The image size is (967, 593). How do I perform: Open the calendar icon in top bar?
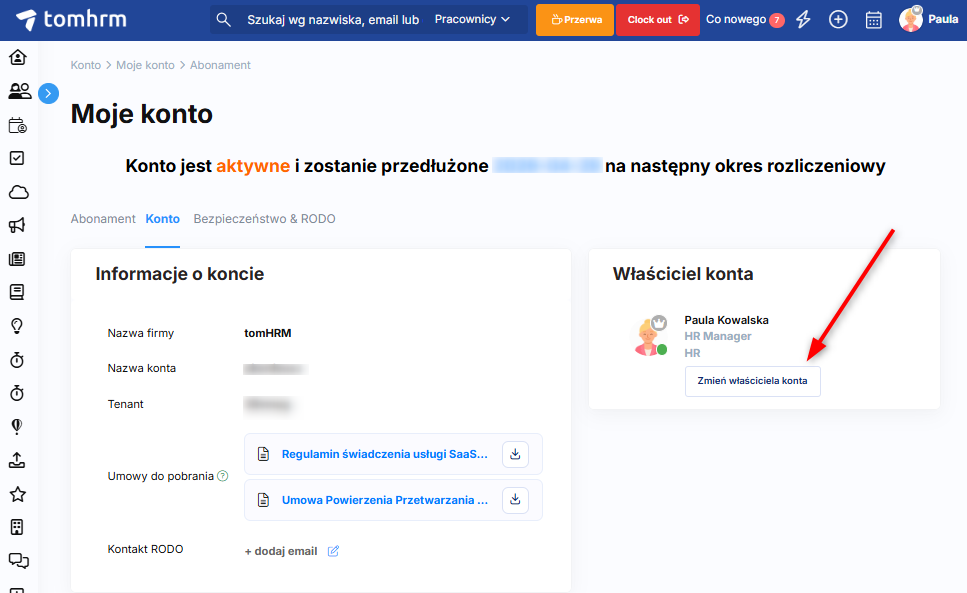[x=873, y=20]
